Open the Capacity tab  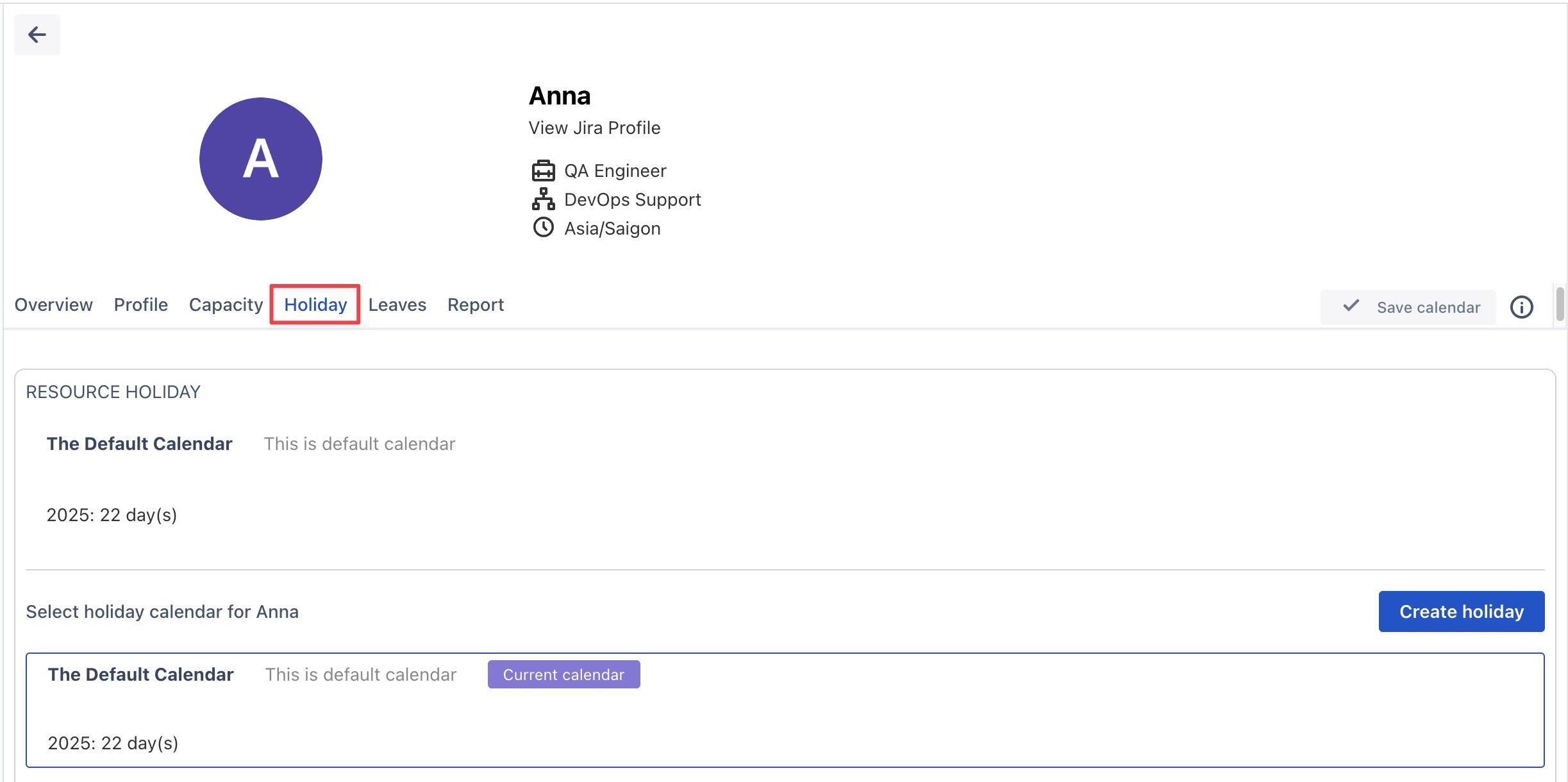click(x=226, y=304)
